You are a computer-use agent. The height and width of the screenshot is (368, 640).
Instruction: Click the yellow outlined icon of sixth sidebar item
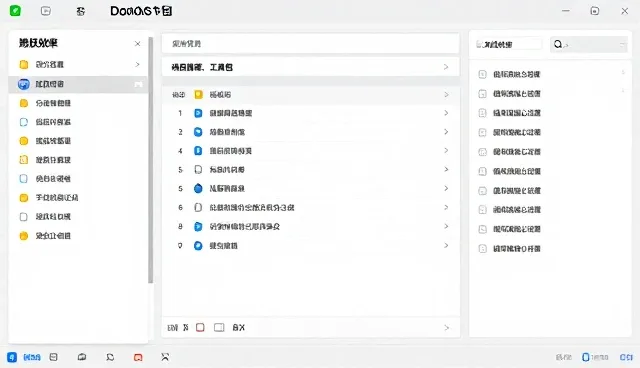(24, 160)
